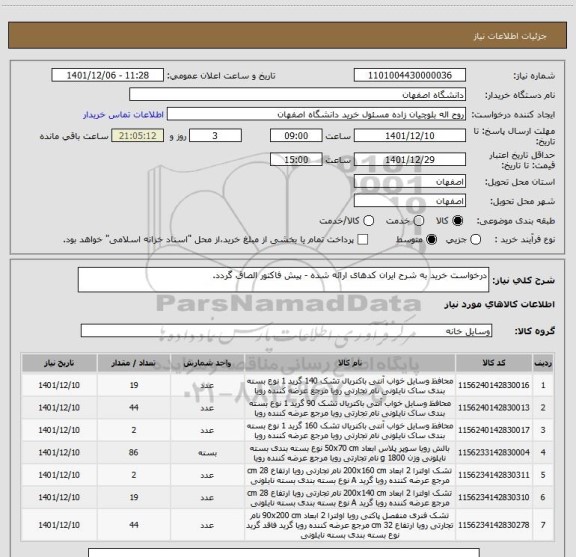Click the general description text box

283,280
